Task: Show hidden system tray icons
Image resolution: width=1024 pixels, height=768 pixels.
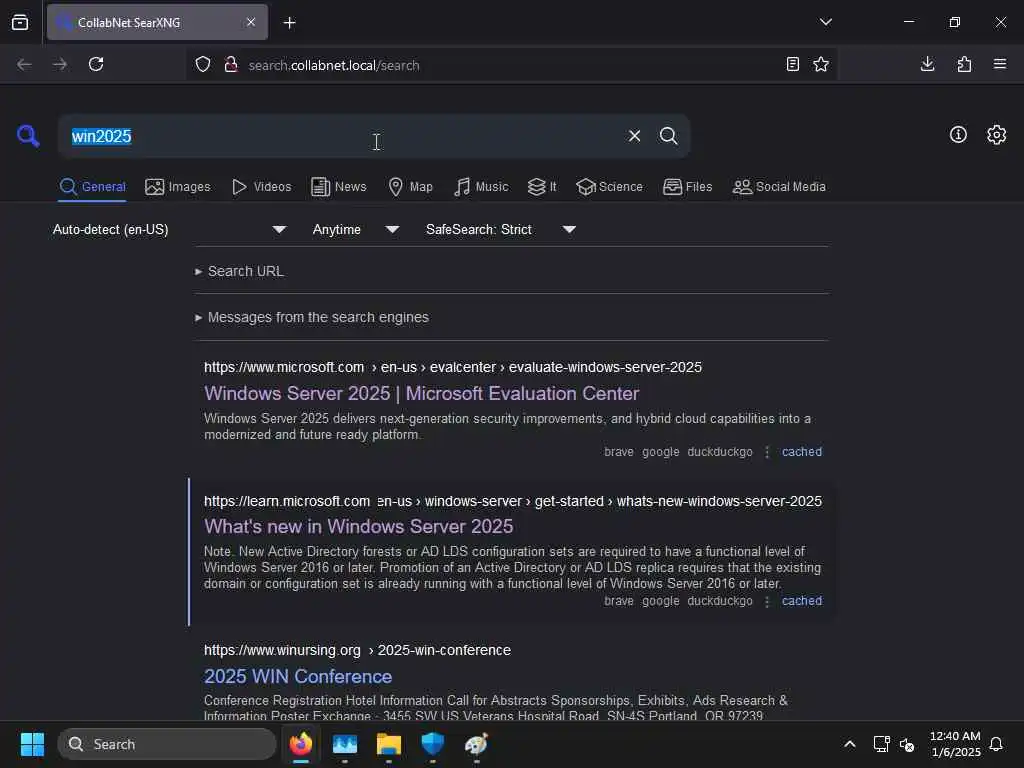Action: click(x=850, y=744)
